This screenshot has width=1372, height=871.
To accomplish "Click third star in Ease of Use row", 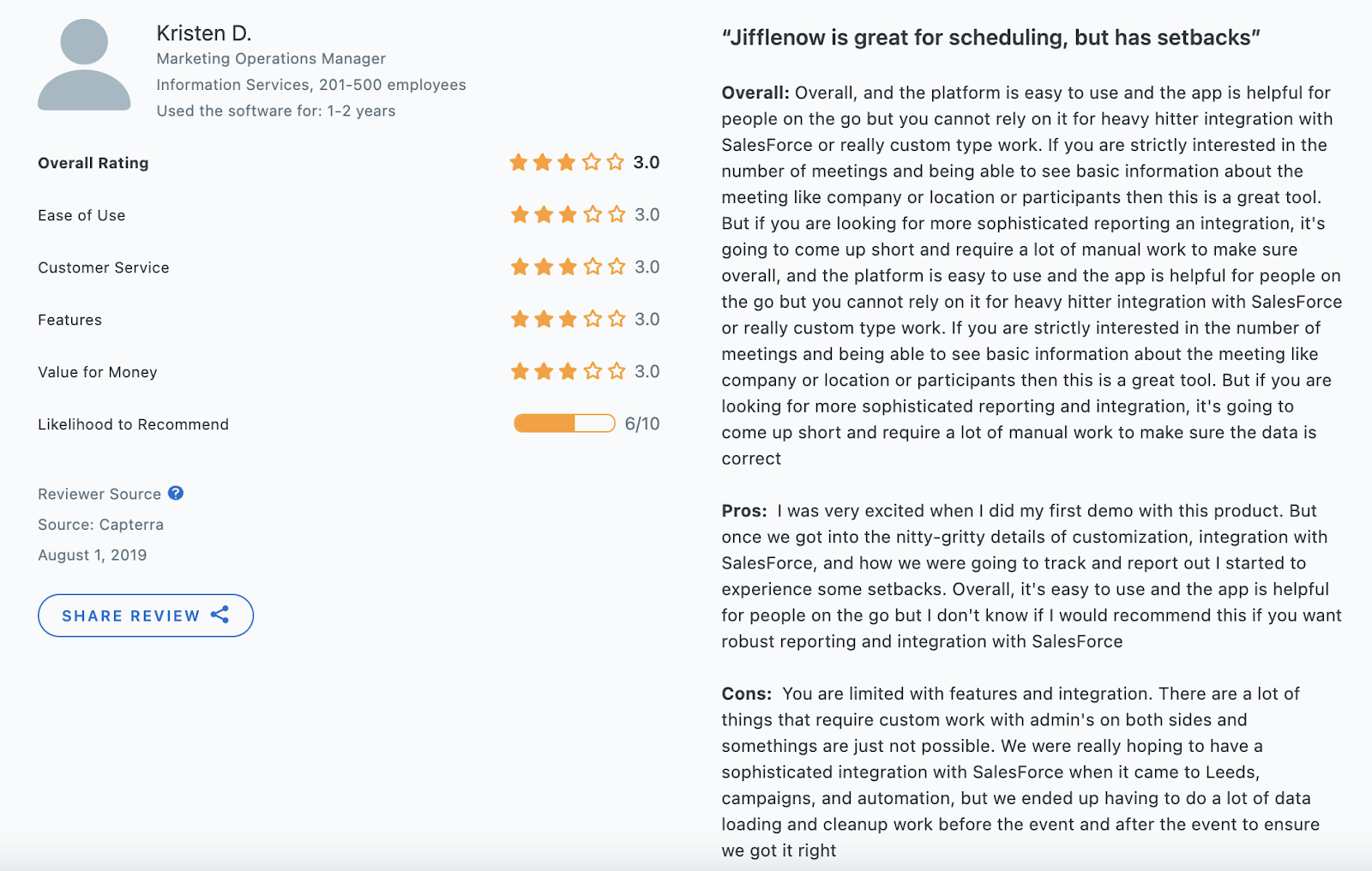I will [x=568, y=214].
